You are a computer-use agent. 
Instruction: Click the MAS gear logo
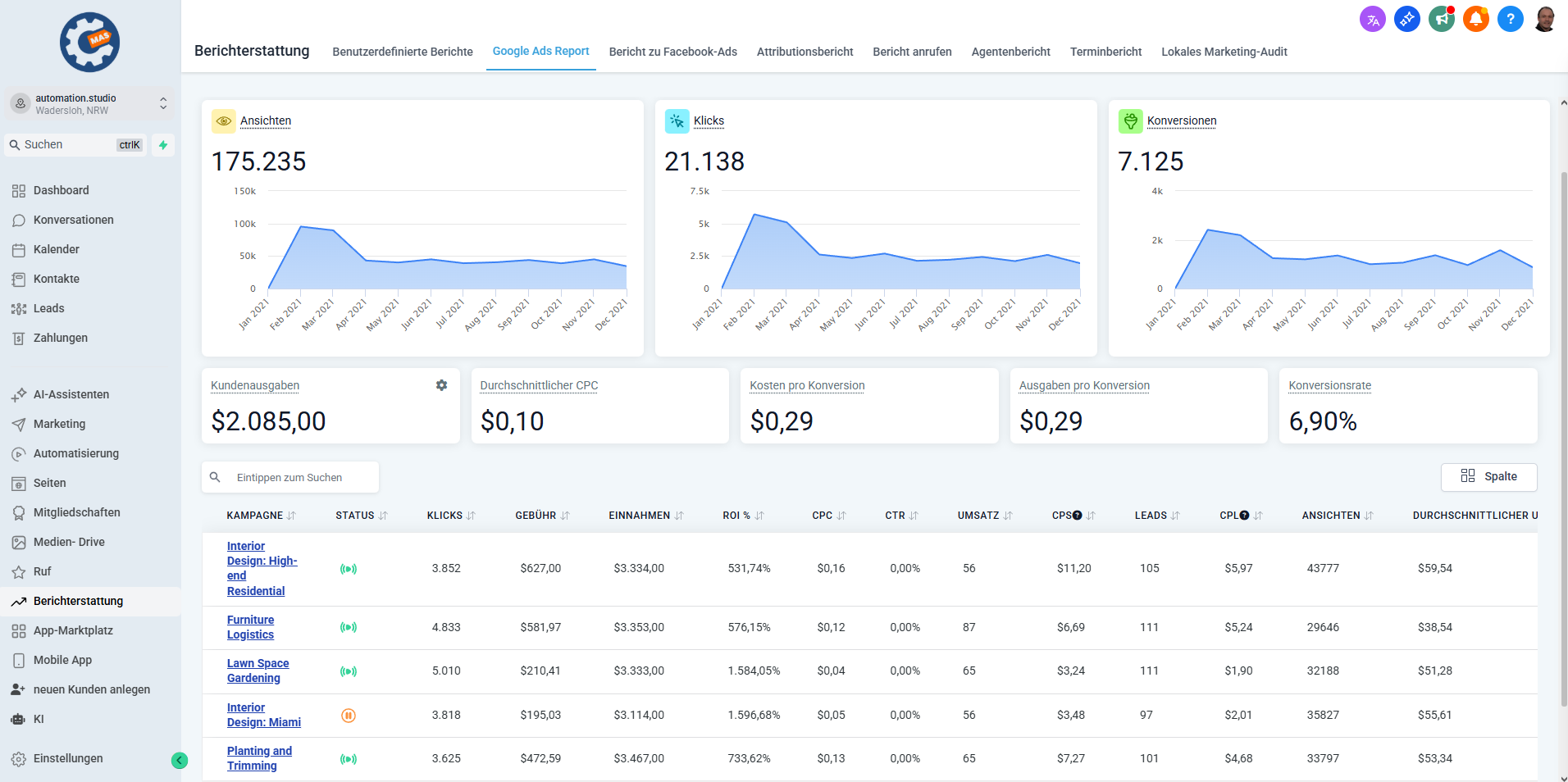(x=90, y=42)
